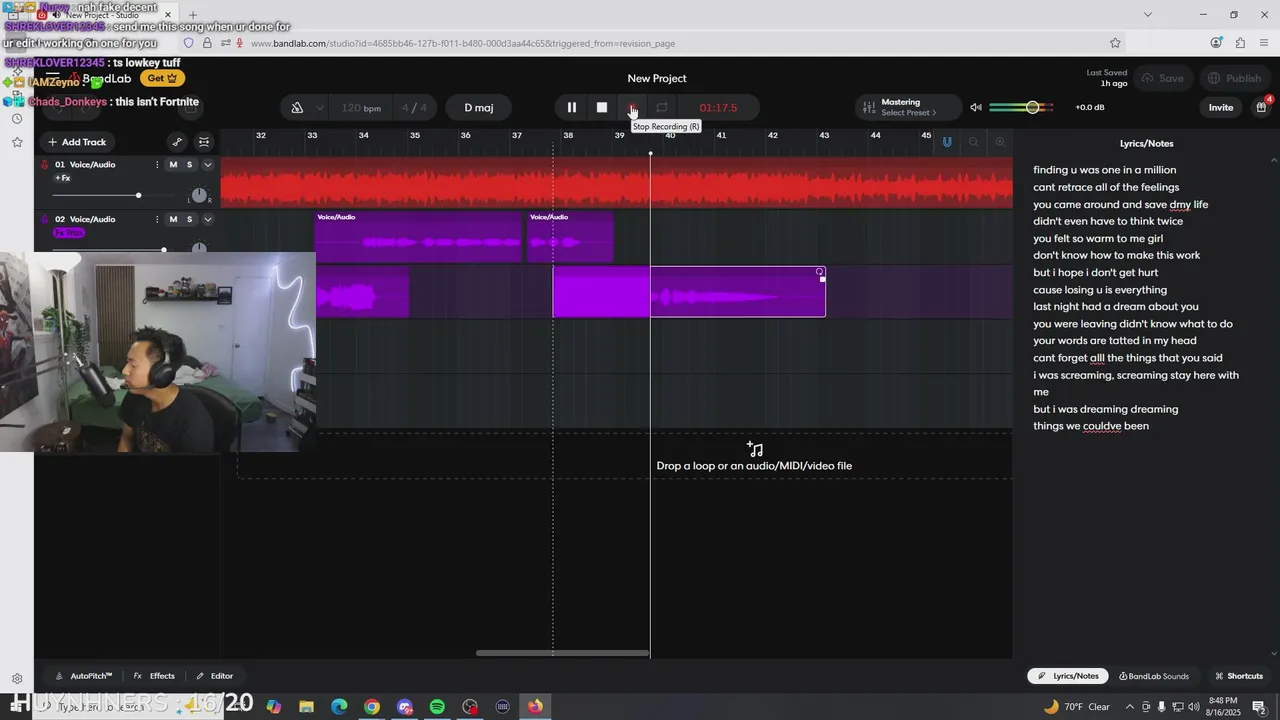Click the browser sidebar bookmarks star icon
This screenshot has height=720, width=1280.
pos(17,142)
